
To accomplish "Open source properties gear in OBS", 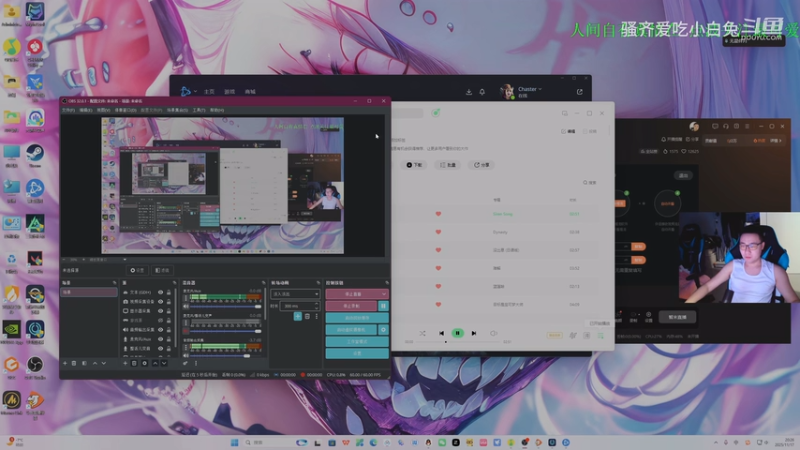I will tap(144, 363).
